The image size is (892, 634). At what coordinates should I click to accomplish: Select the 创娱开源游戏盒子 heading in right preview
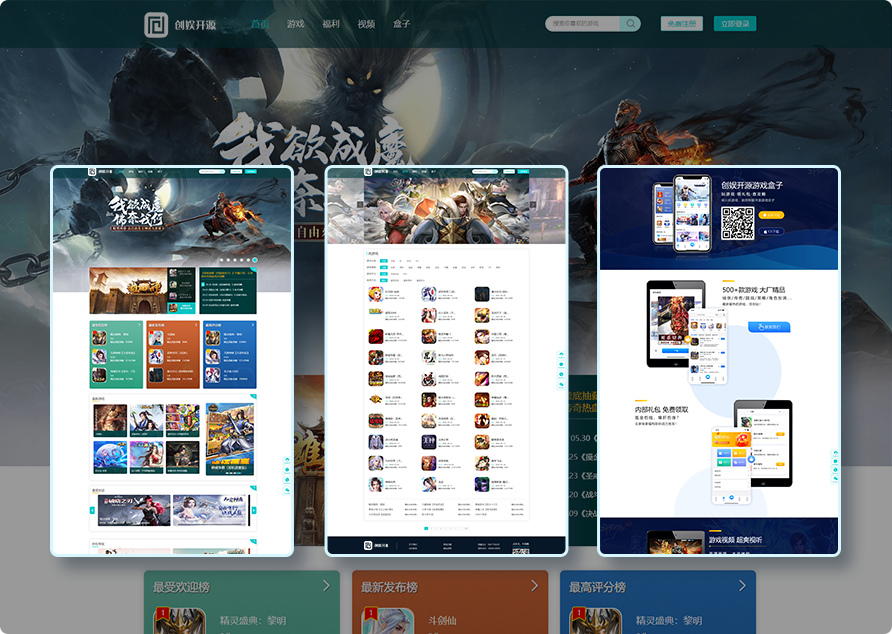[752, 186]
